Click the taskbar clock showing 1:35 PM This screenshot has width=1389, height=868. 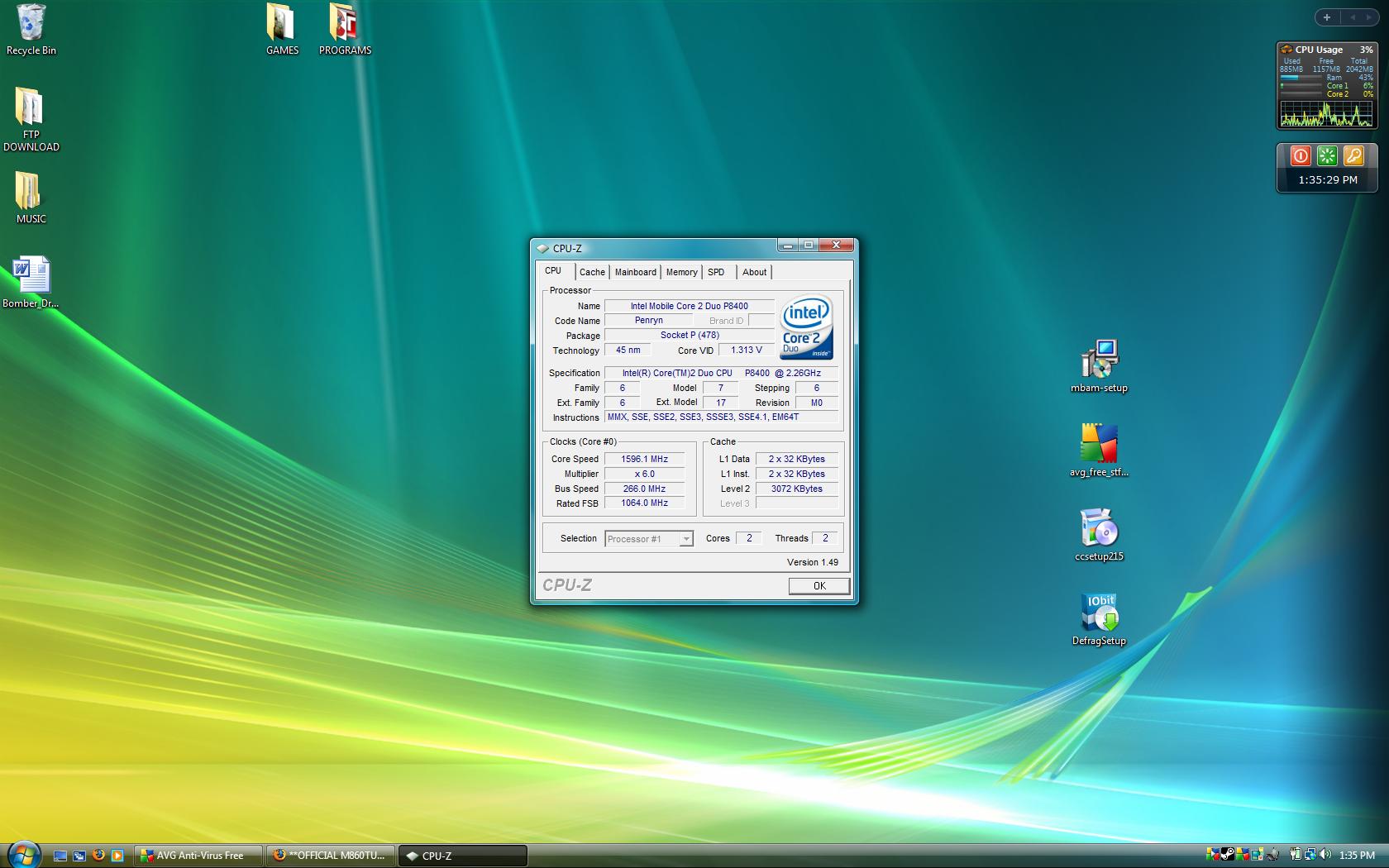tap(1357, 856)
